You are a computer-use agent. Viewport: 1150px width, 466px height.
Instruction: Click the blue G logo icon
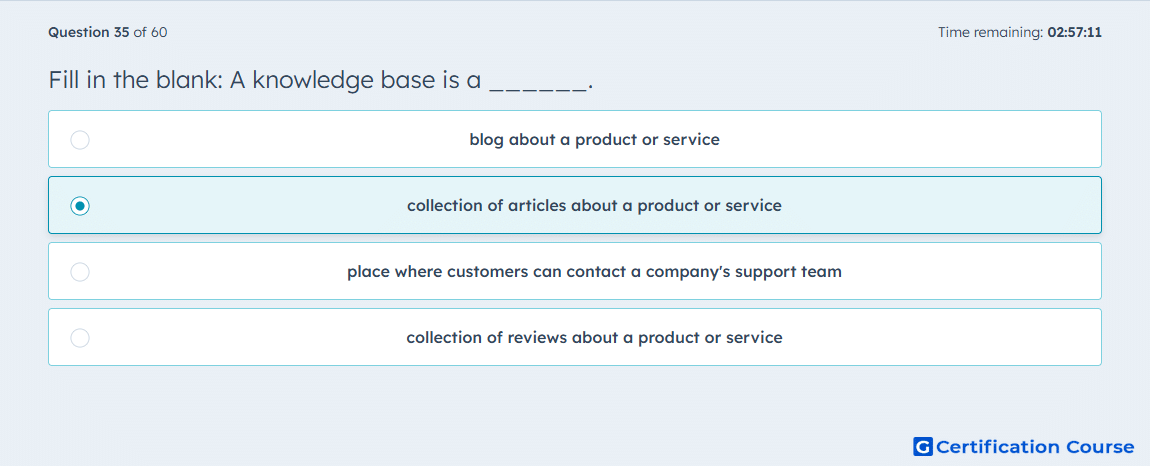tap(923, 446)
